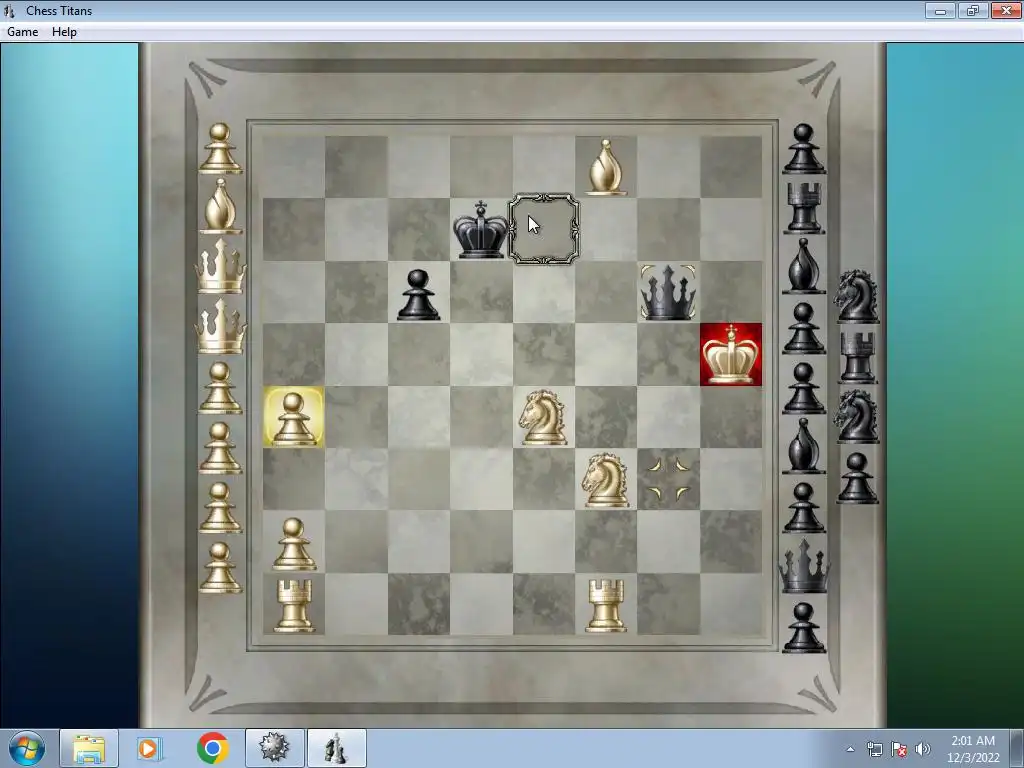Select the white pawn on a2
This screenshot has width=1024, height=768.
(x=293, y=543)
